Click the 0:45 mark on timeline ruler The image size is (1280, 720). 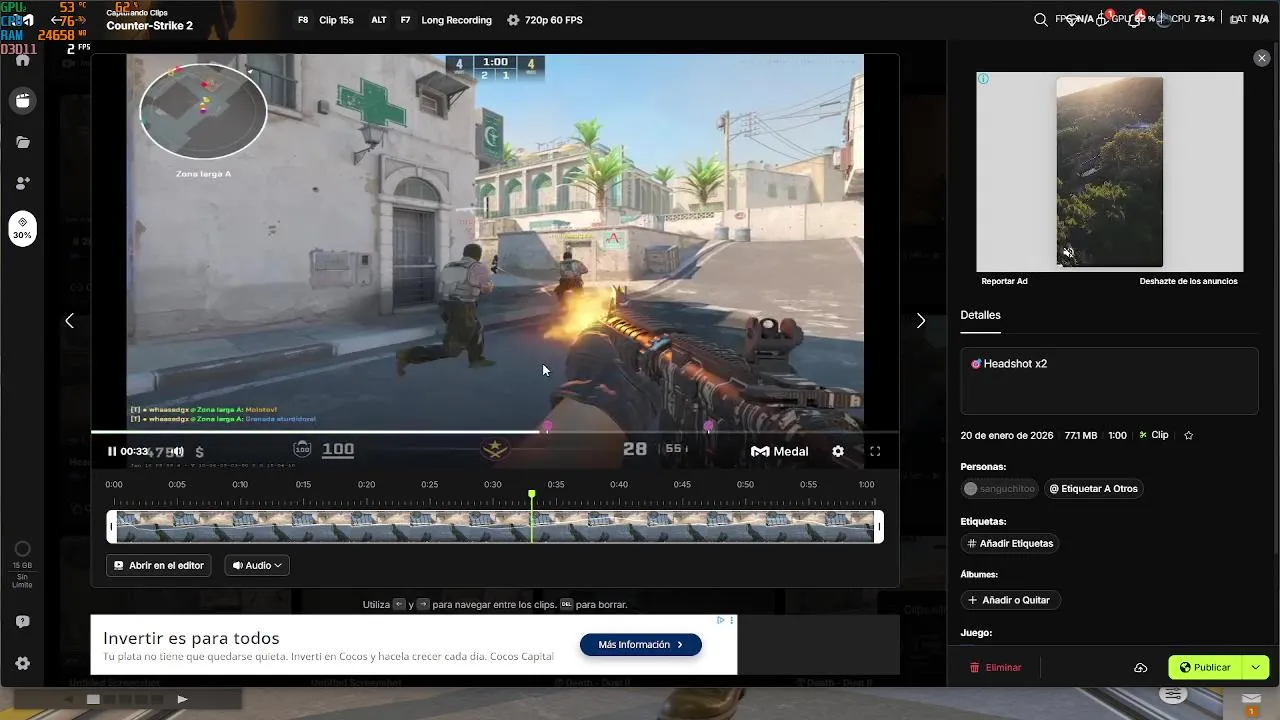[x=682, y=485]
